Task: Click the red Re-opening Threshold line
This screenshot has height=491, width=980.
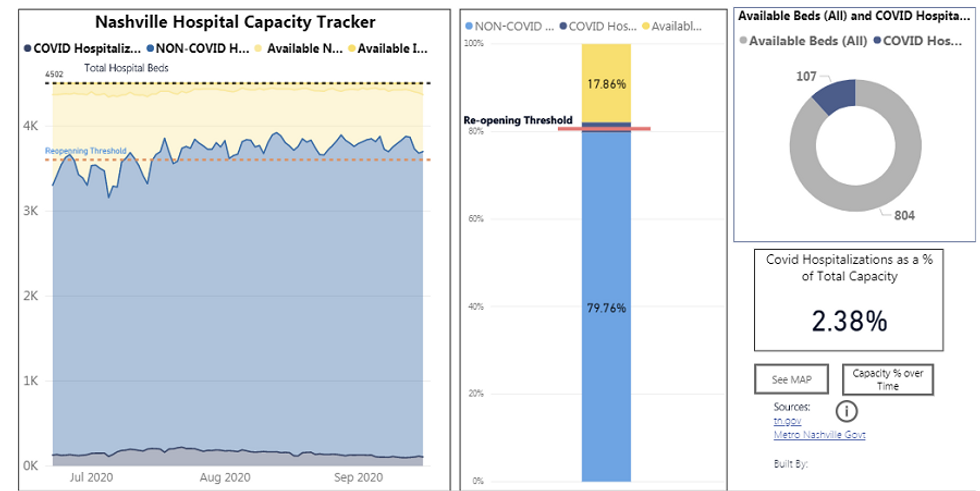Action: tap(604, 129)
